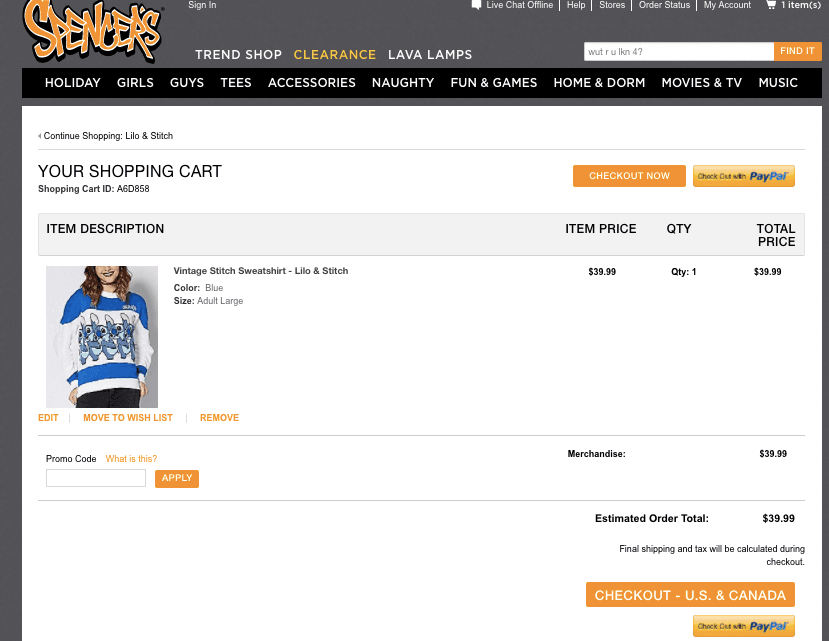829x641 pixels.
Task: Select the Lava Lamps link
Action: tap(430, 54)
